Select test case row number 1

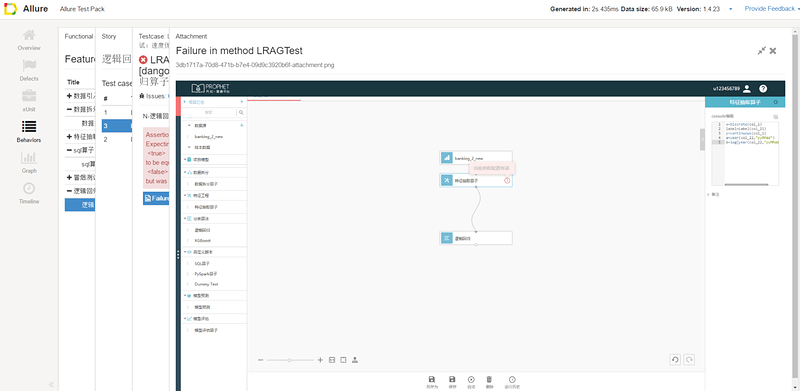click(x=116, y=112)
